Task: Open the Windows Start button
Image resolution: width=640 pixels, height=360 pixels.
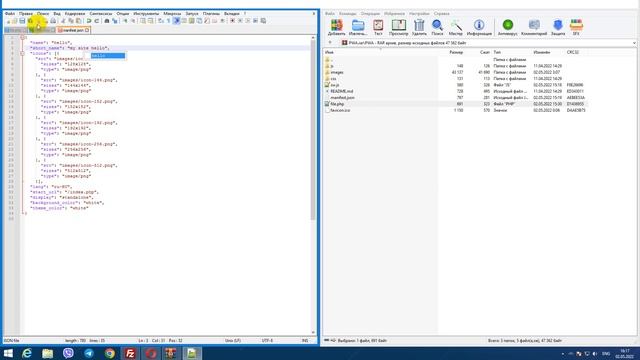Action: pyautogui.click(x=8, y=353)
